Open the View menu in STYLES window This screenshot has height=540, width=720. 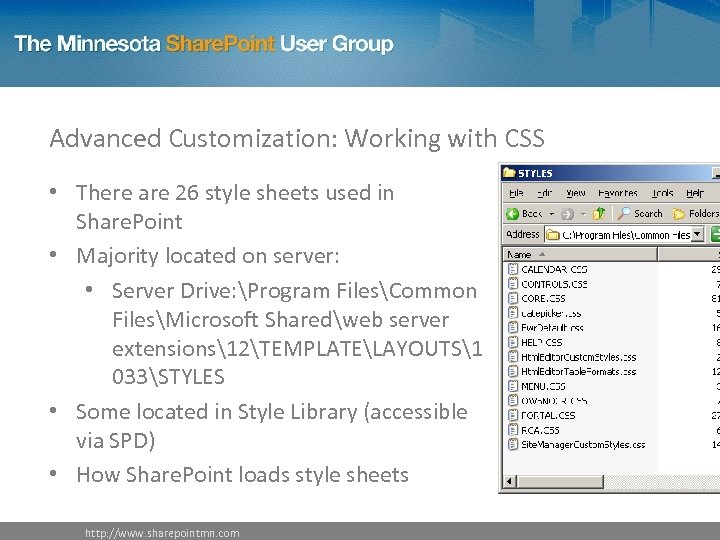tap(575, 193)
